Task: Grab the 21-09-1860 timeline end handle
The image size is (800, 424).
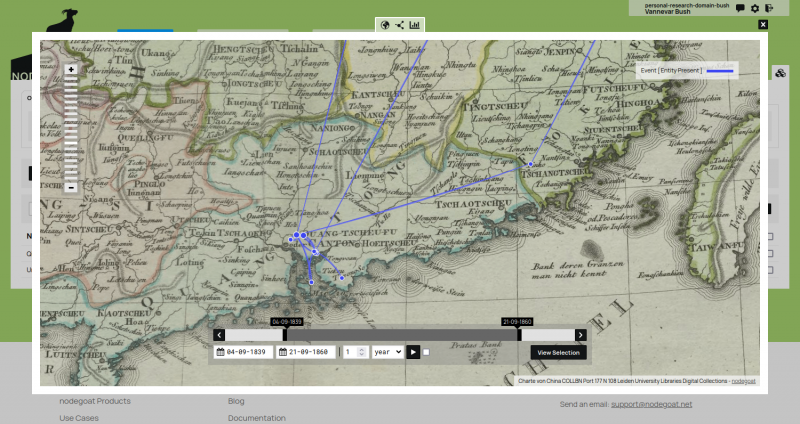Action: 519,335
